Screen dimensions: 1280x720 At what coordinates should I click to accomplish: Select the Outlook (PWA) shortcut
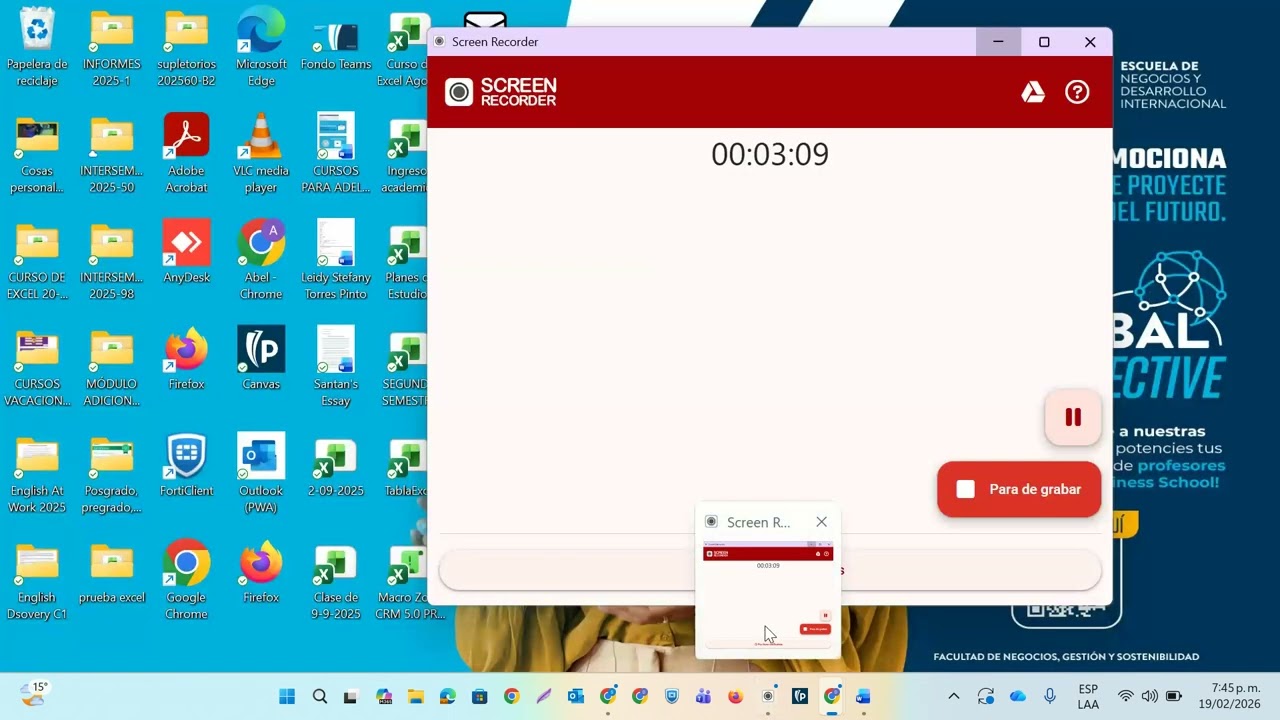click(261, 475)
